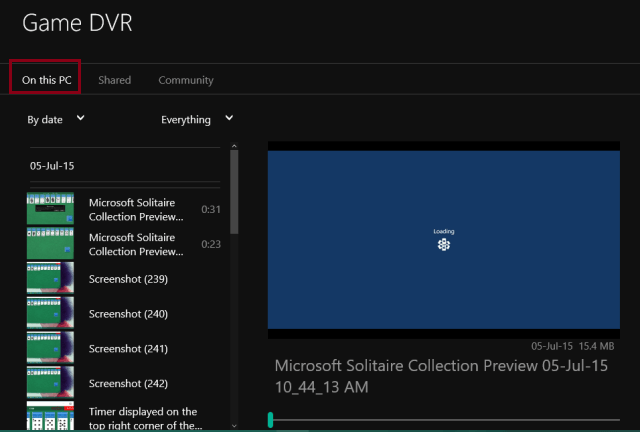Click the 05-Jul-15 date group header

(52, 166)
